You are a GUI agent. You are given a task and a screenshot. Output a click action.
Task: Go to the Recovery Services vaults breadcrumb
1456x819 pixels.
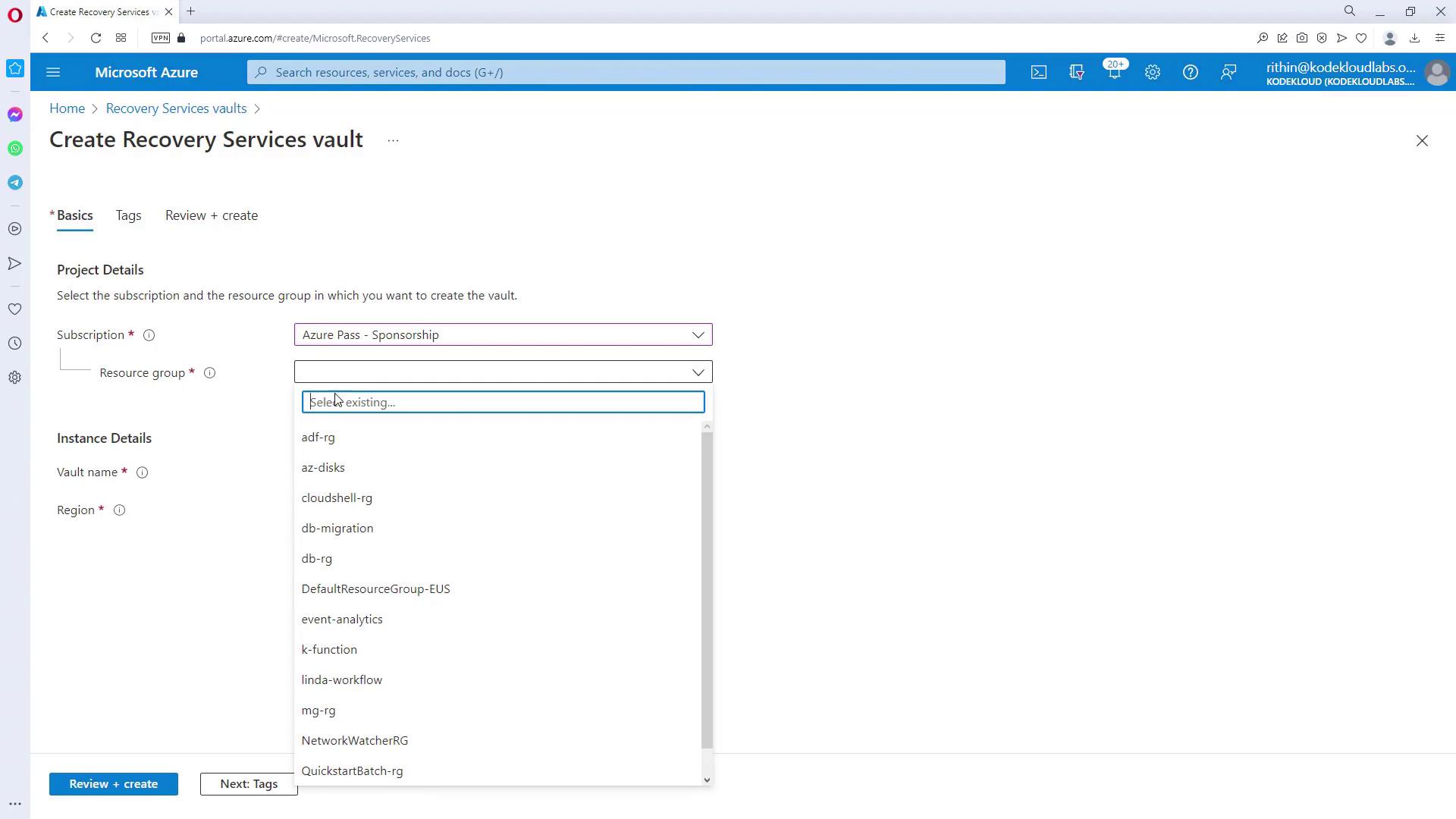pyautogui.click(x=176, y=108)
